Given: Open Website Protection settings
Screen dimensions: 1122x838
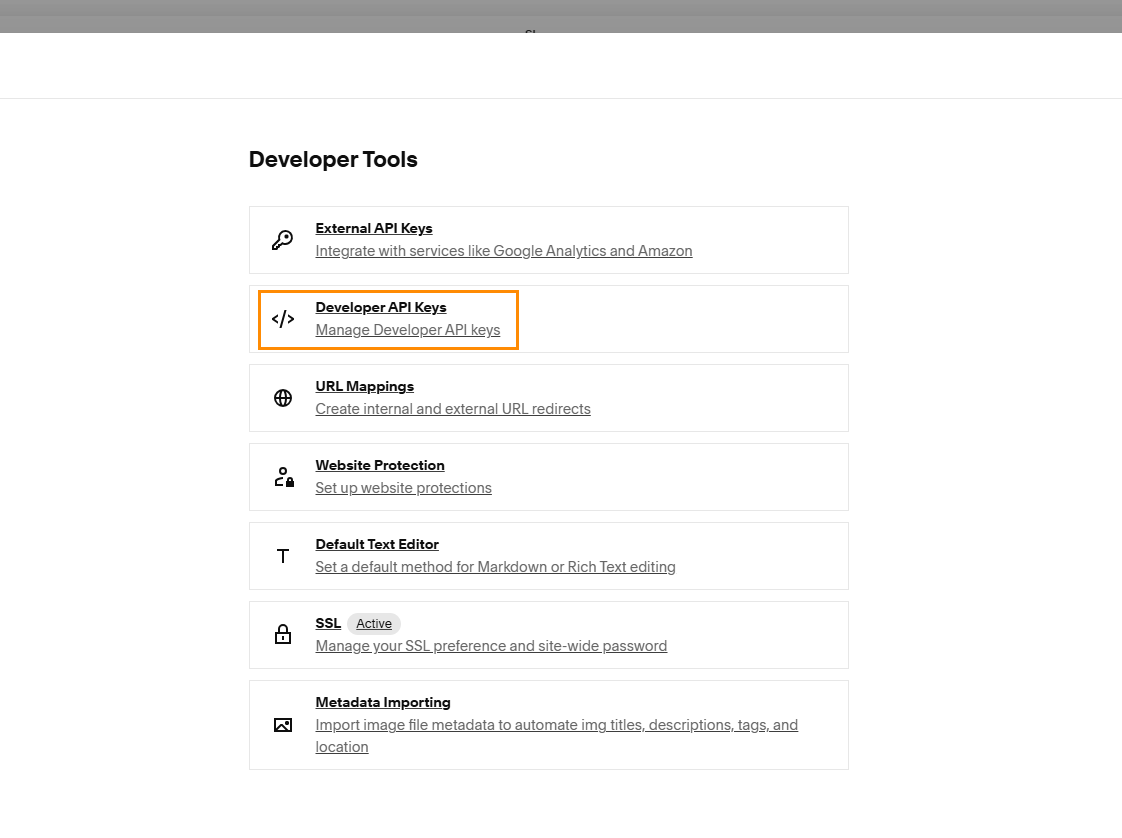Looking at the screenshot, I should (x=379, y=465).
